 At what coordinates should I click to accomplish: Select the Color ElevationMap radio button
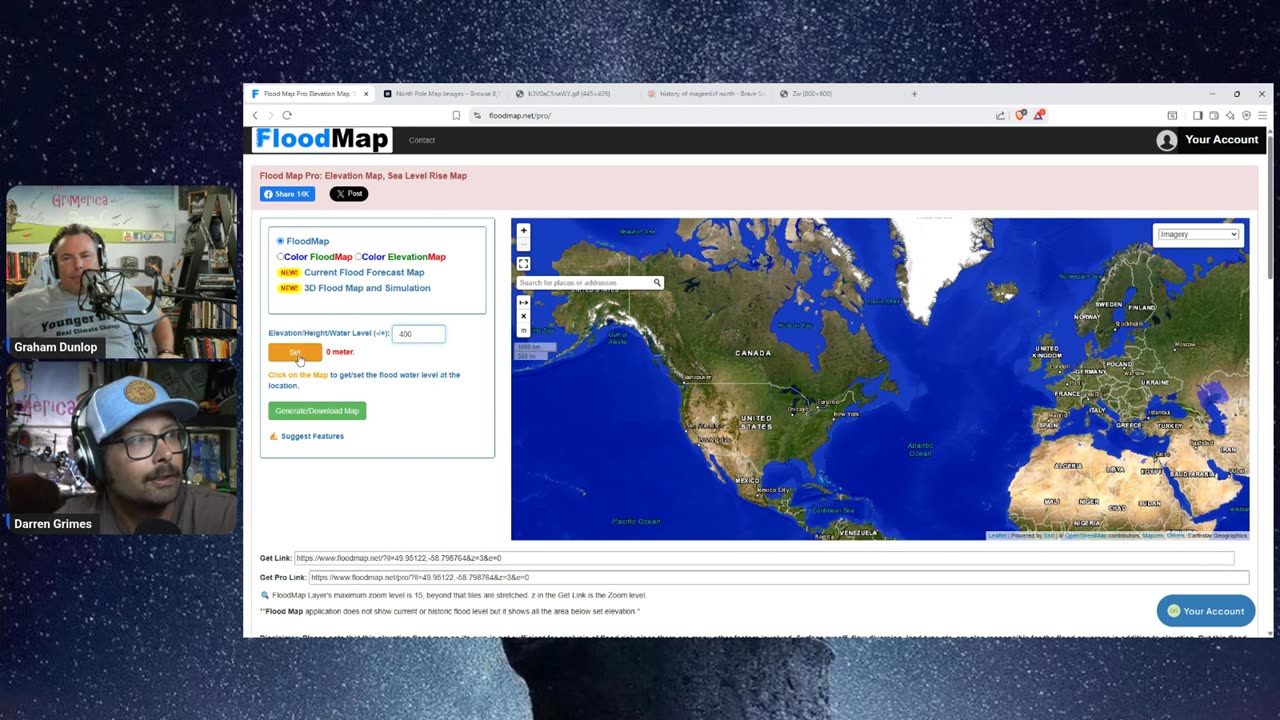click(x=358, y=257)
